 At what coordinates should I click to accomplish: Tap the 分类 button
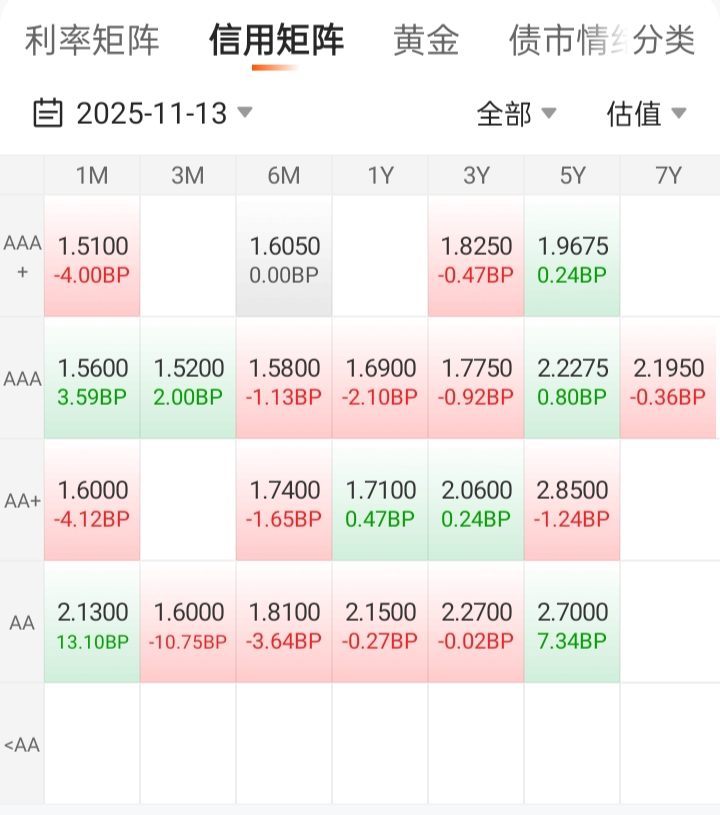665,41
